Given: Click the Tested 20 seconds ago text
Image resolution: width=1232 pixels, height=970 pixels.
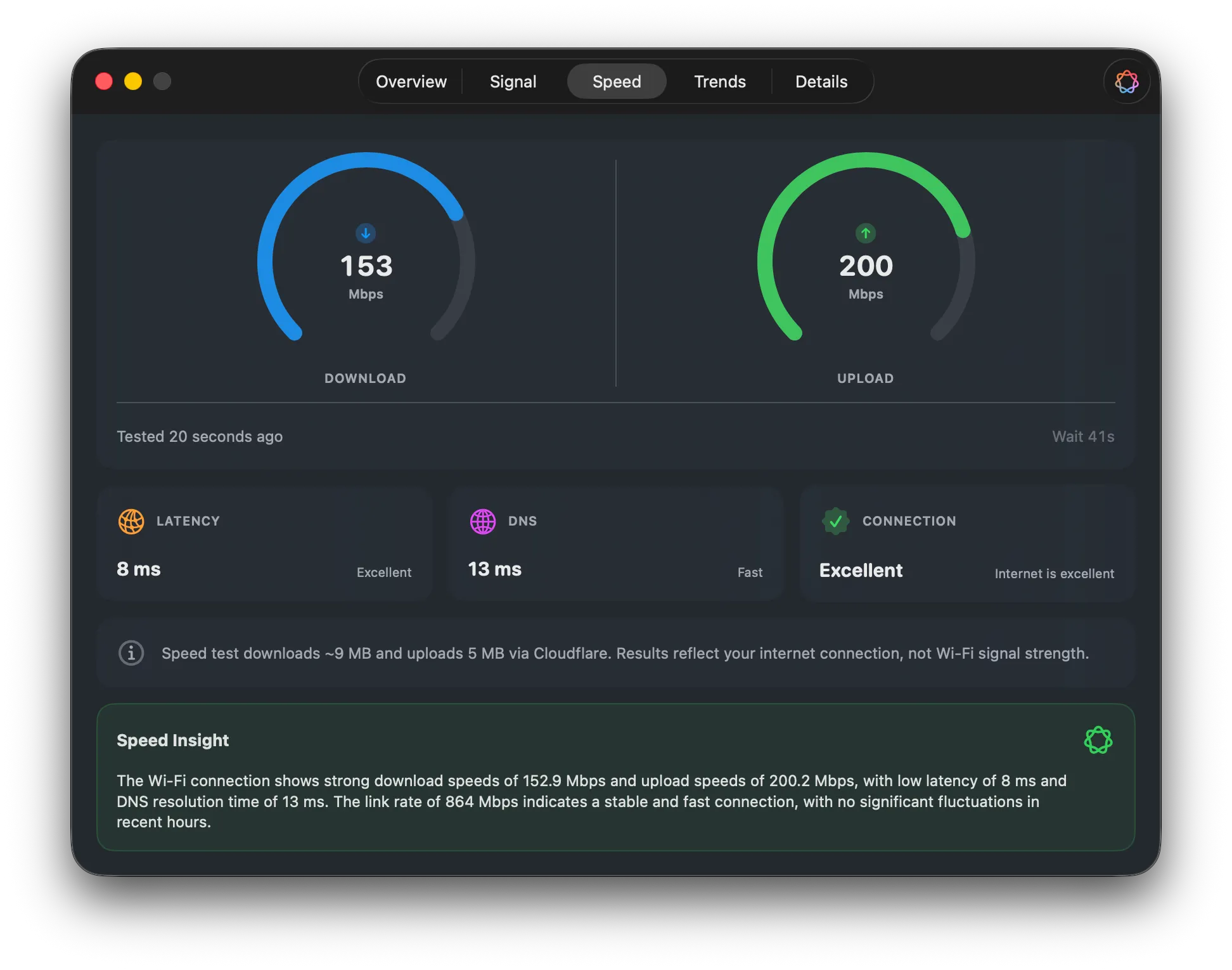Looking at the screenshot, I should [200, 436].
